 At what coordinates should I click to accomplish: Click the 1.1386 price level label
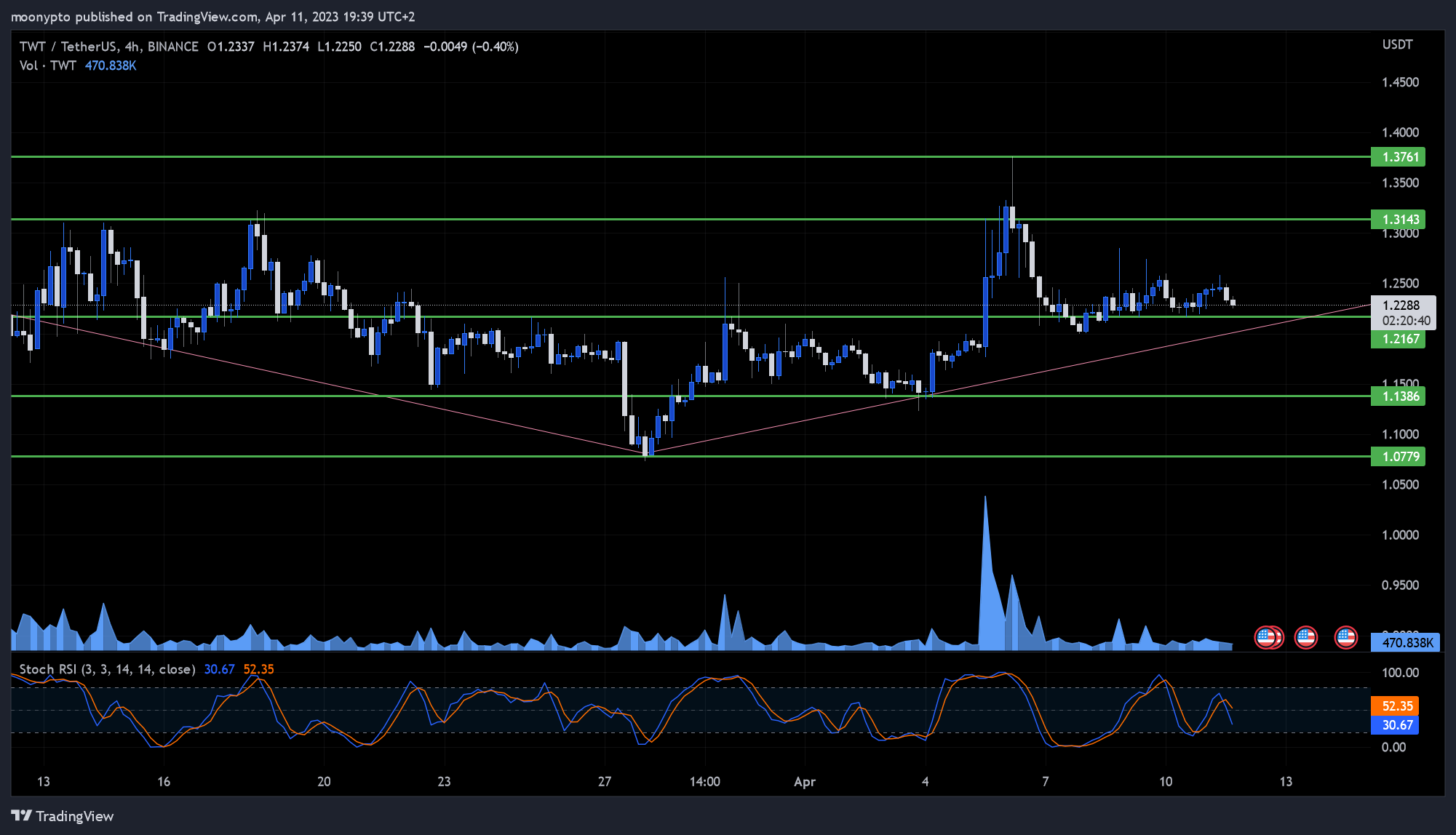pyautogui.click(x=1398, y=396)
